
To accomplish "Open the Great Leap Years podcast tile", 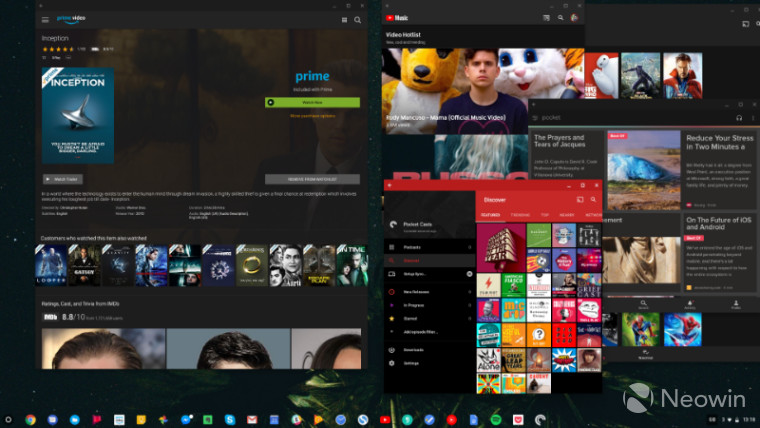I will (x=513, y=360).
